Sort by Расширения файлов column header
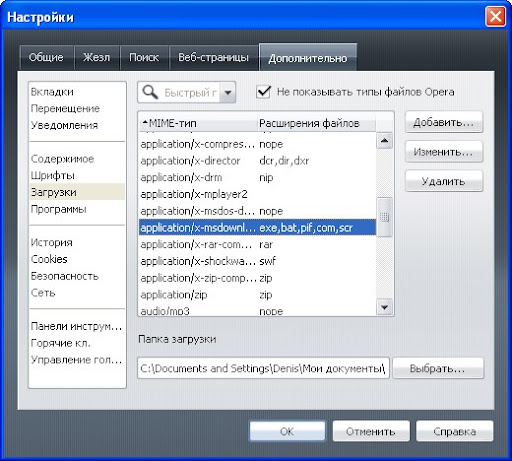The image size is (512, 461). [x=317, y=123]
